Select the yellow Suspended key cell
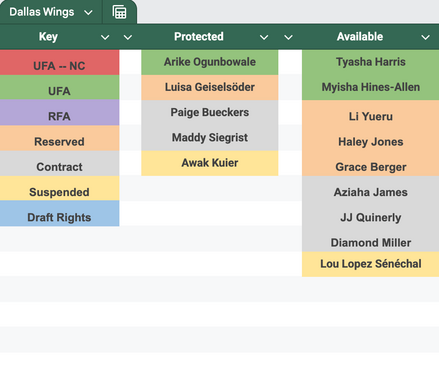The height and width of the screenshot is (377, 439). [x=59, y=188]
